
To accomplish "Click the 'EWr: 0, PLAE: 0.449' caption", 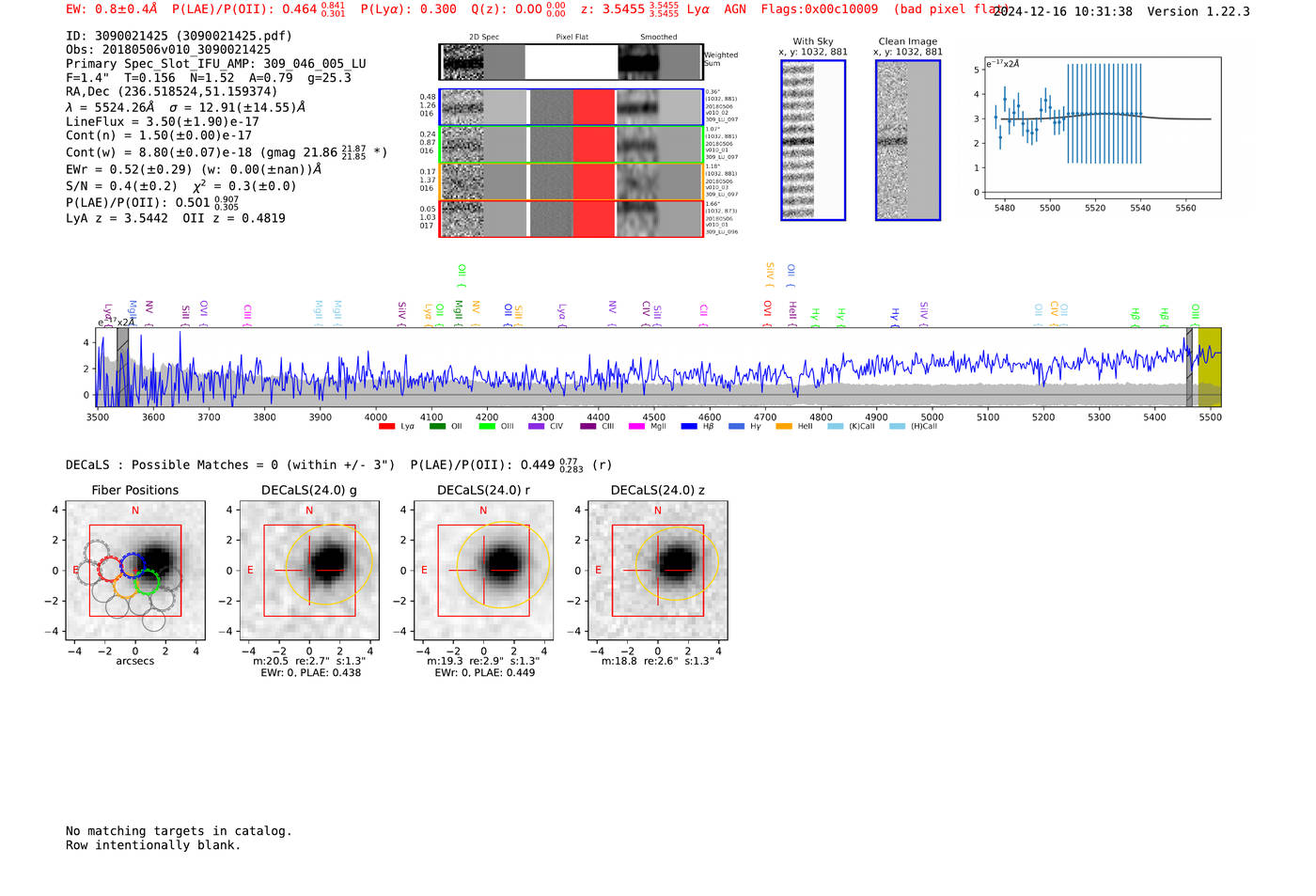I will [x=484, y=673].
